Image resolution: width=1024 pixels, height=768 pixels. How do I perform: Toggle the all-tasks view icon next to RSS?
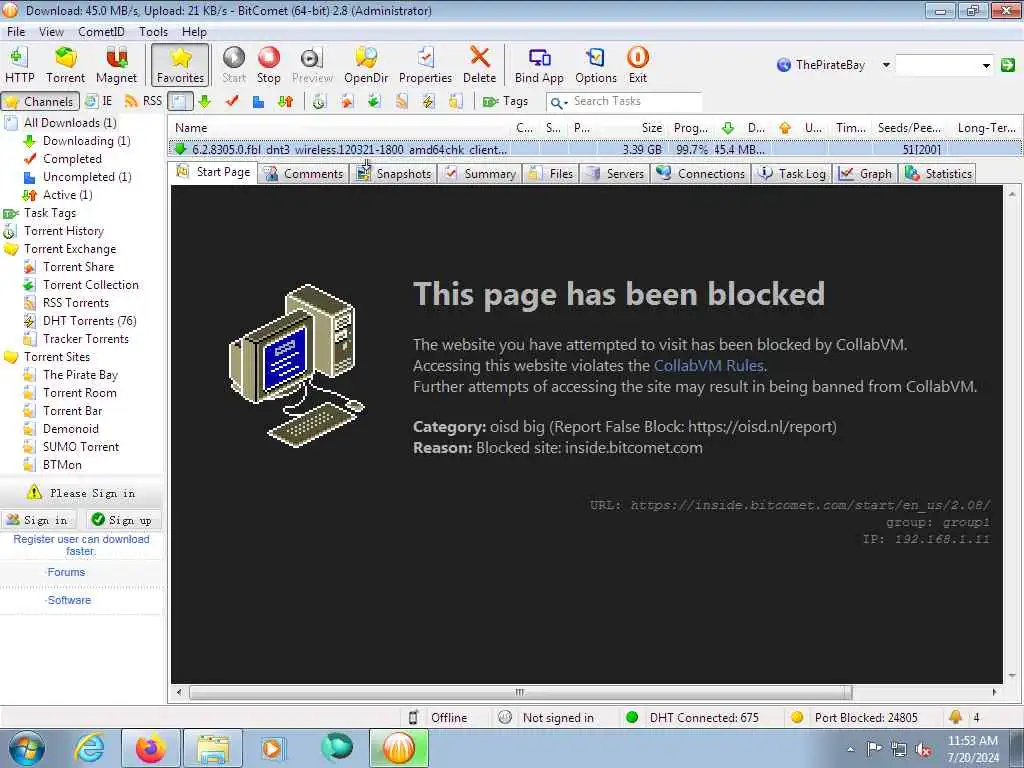tap(180, 101)
